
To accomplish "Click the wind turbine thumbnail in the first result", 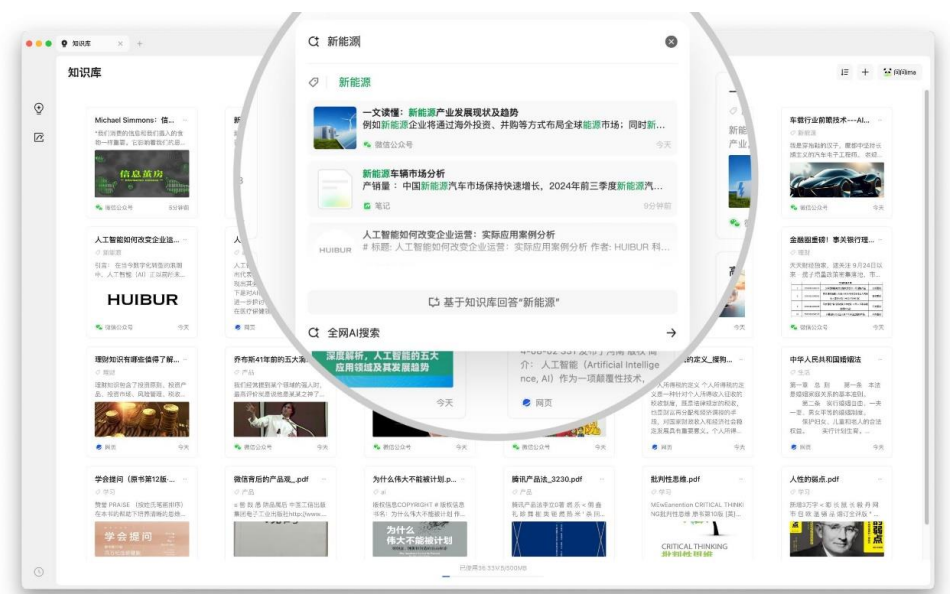I will click(334, 128).
